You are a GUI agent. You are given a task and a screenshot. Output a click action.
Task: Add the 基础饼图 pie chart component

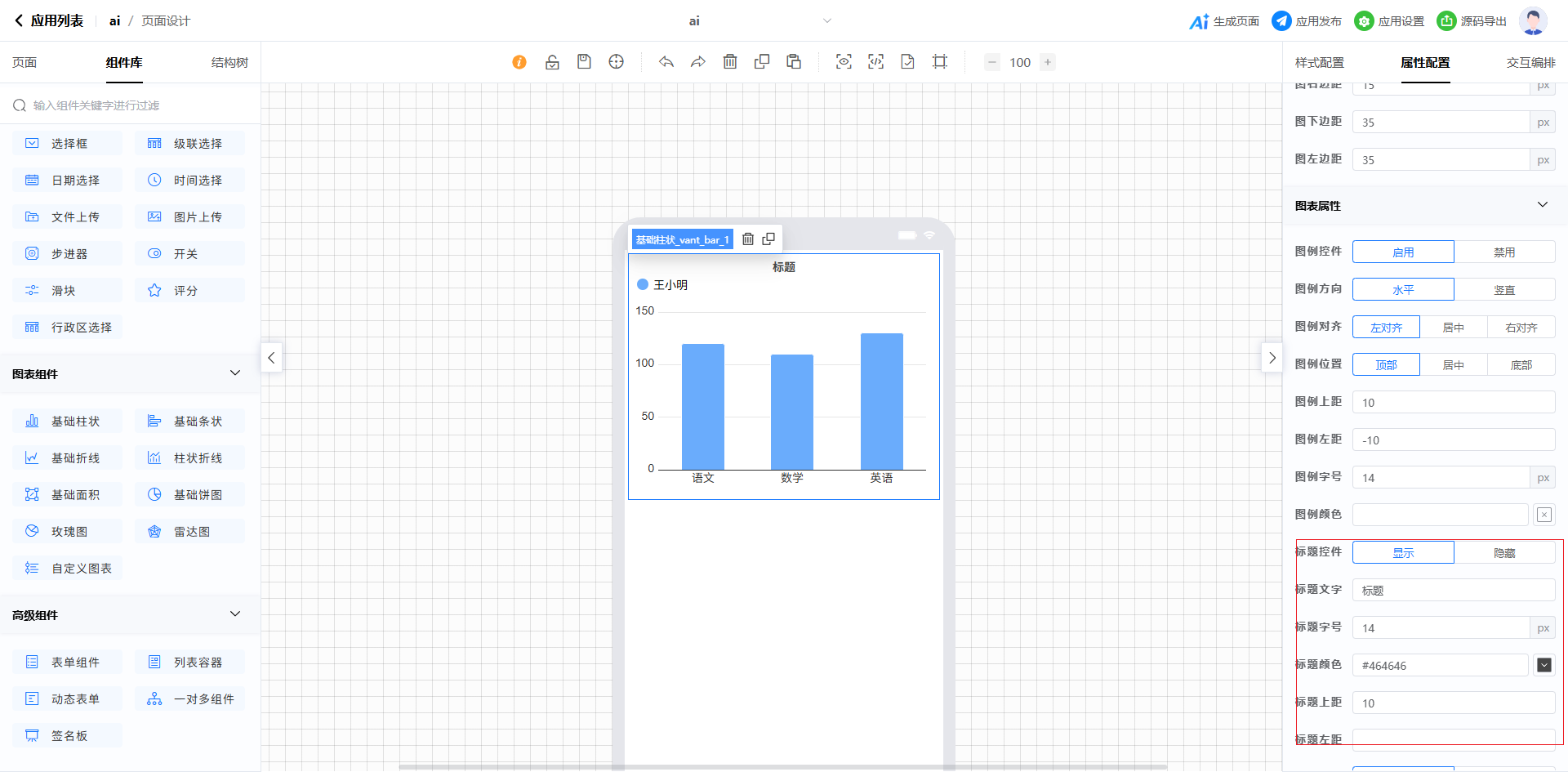189,495
